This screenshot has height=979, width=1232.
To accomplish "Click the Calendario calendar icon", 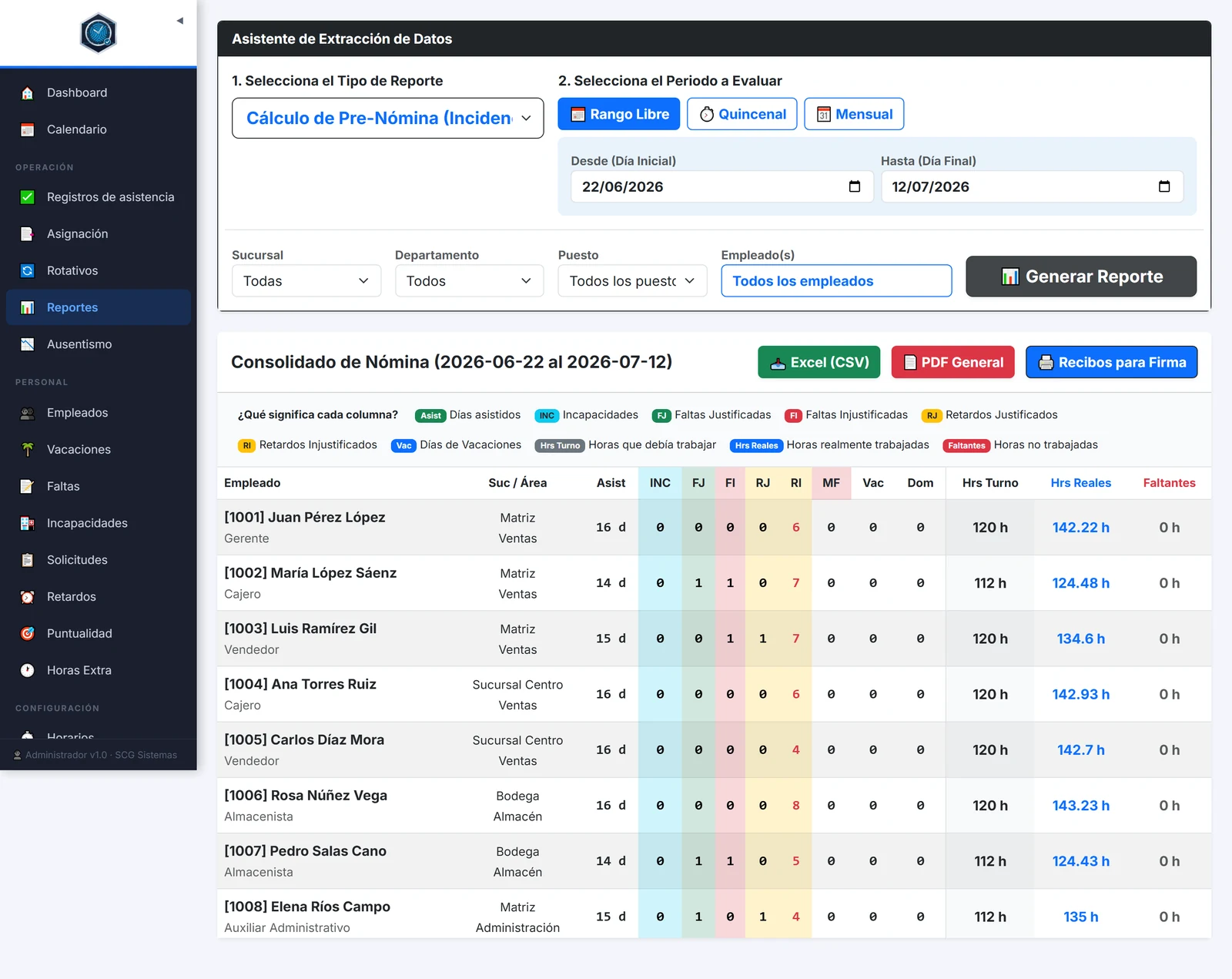I will pyautogui.click(x=28, y=130).
